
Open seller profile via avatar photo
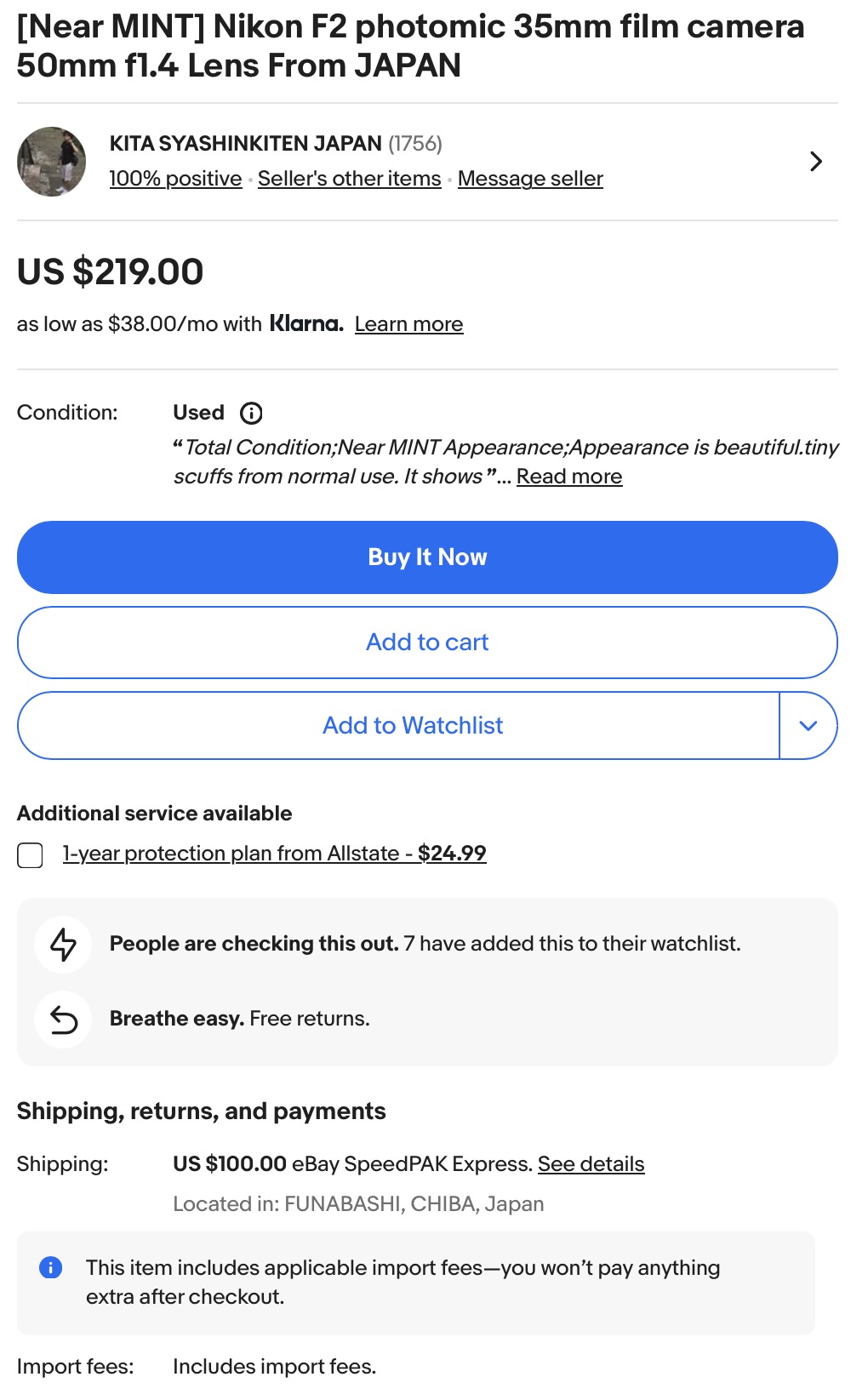click(52, 162)
